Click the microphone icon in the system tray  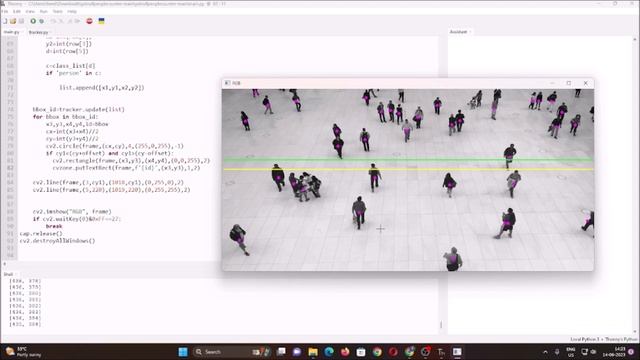click(x=557, y=352)
